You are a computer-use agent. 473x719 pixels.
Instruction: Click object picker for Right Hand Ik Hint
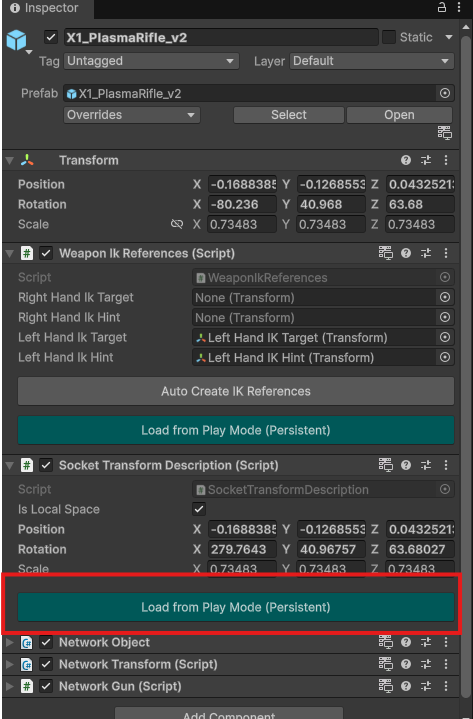(445, 317)
